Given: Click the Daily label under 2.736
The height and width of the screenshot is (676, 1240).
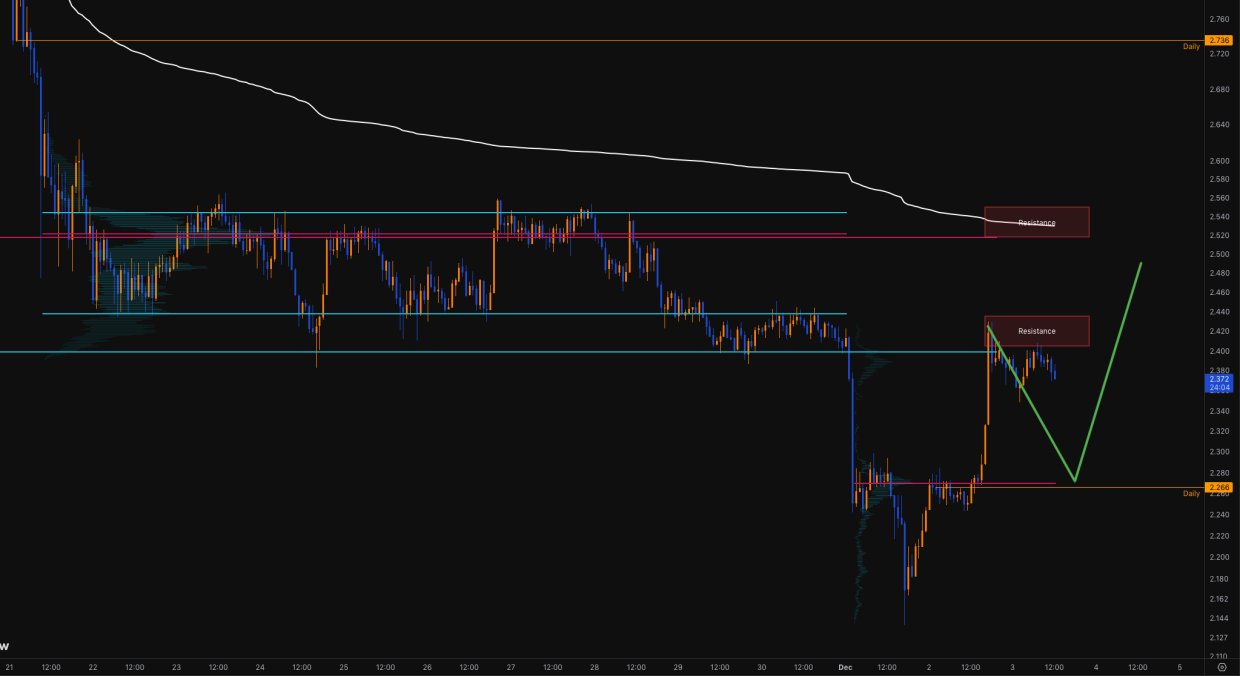Looking at the screenshot, I should click(x=1191, y=47).
